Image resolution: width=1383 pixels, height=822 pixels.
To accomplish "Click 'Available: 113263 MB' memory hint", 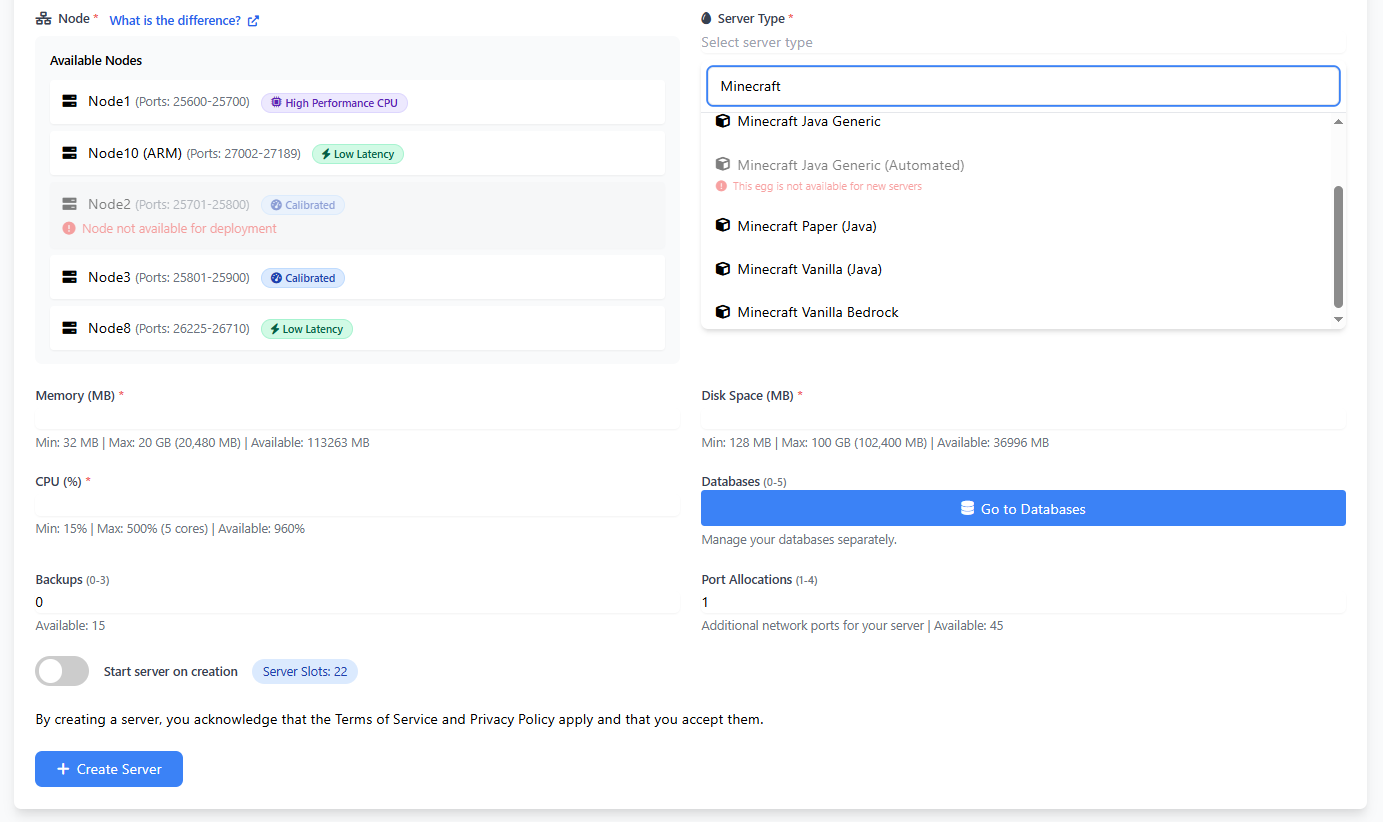I will click(x=310, y=442).
